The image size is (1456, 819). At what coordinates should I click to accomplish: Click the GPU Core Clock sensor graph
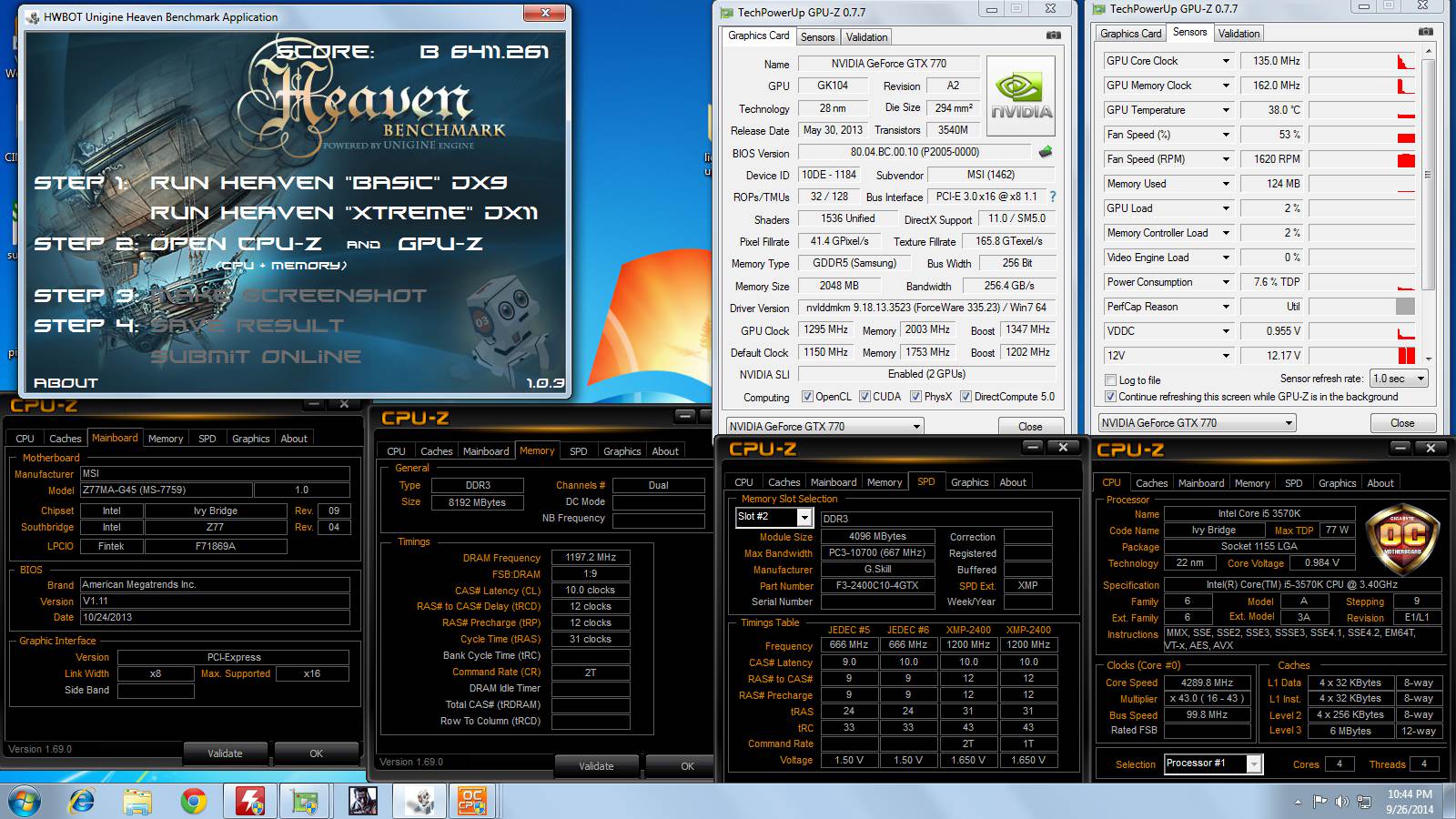coord(1362,61)
